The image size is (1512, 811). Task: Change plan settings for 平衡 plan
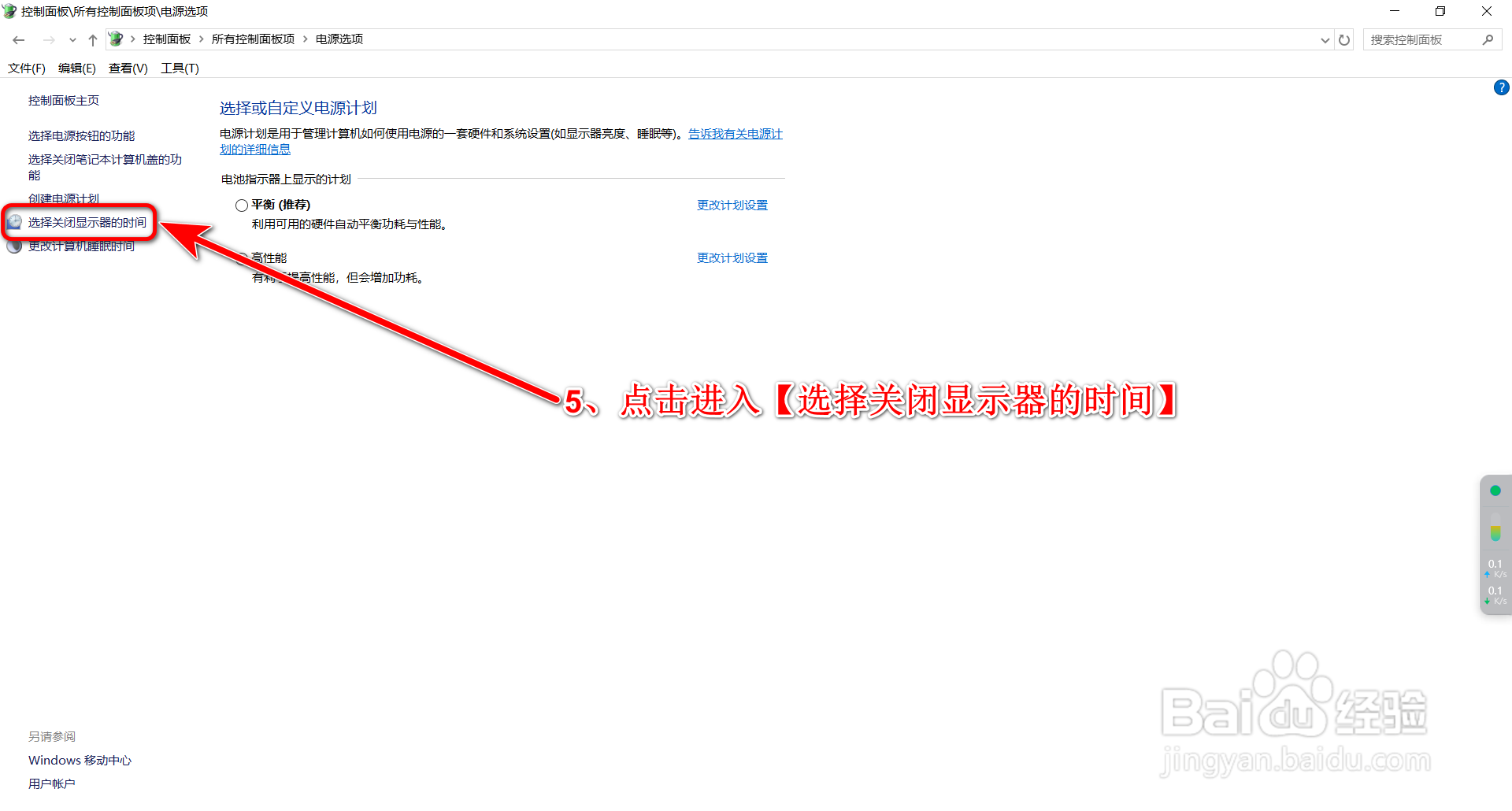tap(732, 206)
